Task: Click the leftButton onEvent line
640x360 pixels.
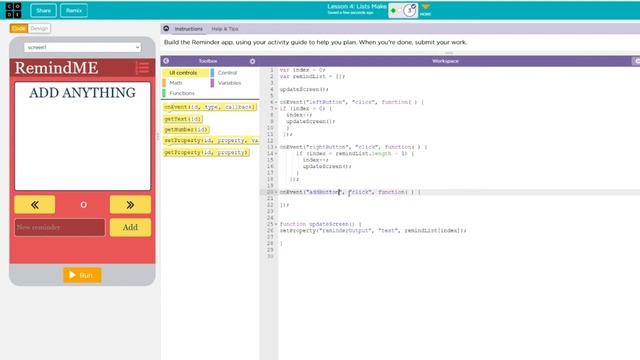Action: pyautogui.click(x=352, y=102)
